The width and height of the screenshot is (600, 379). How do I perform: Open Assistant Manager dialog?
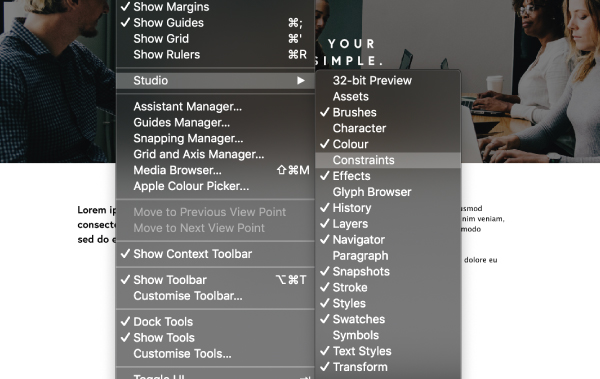point(215,106)
